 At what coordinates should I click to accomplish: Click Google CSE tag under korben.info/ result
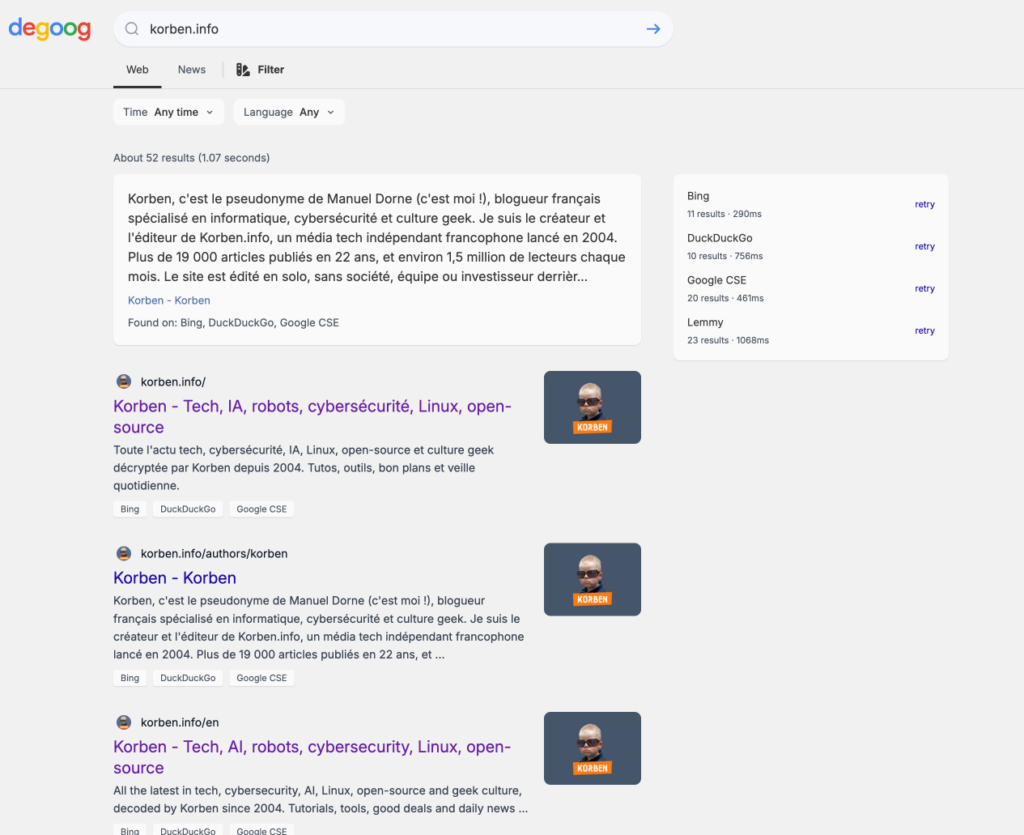click(x=262, y=509)
